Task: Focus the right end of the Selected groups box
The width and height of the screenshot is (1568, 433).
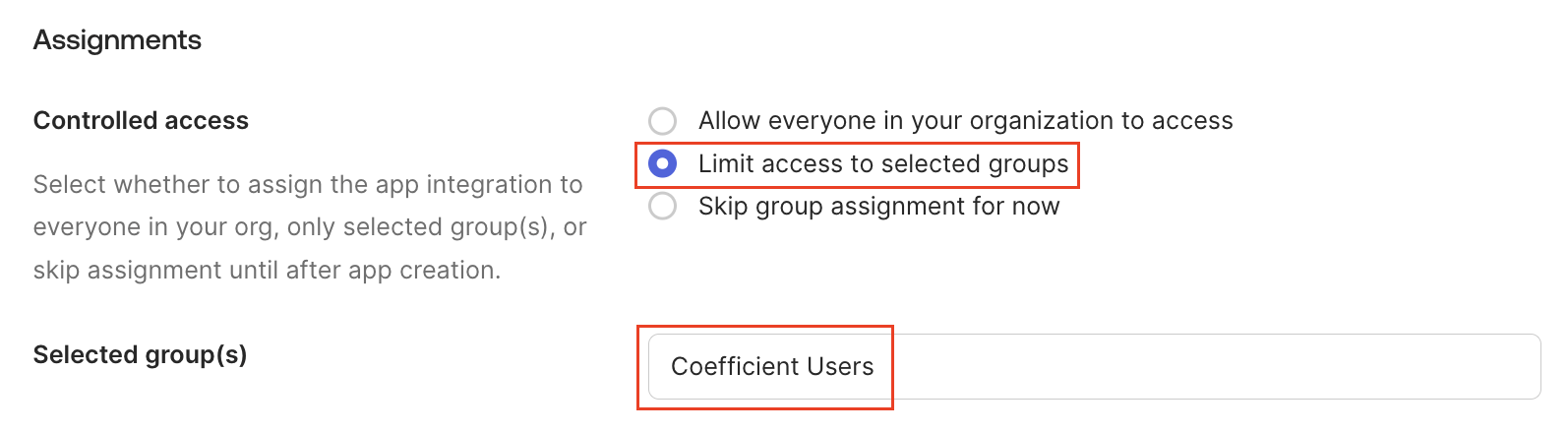Action: (x=1505, y=367)
